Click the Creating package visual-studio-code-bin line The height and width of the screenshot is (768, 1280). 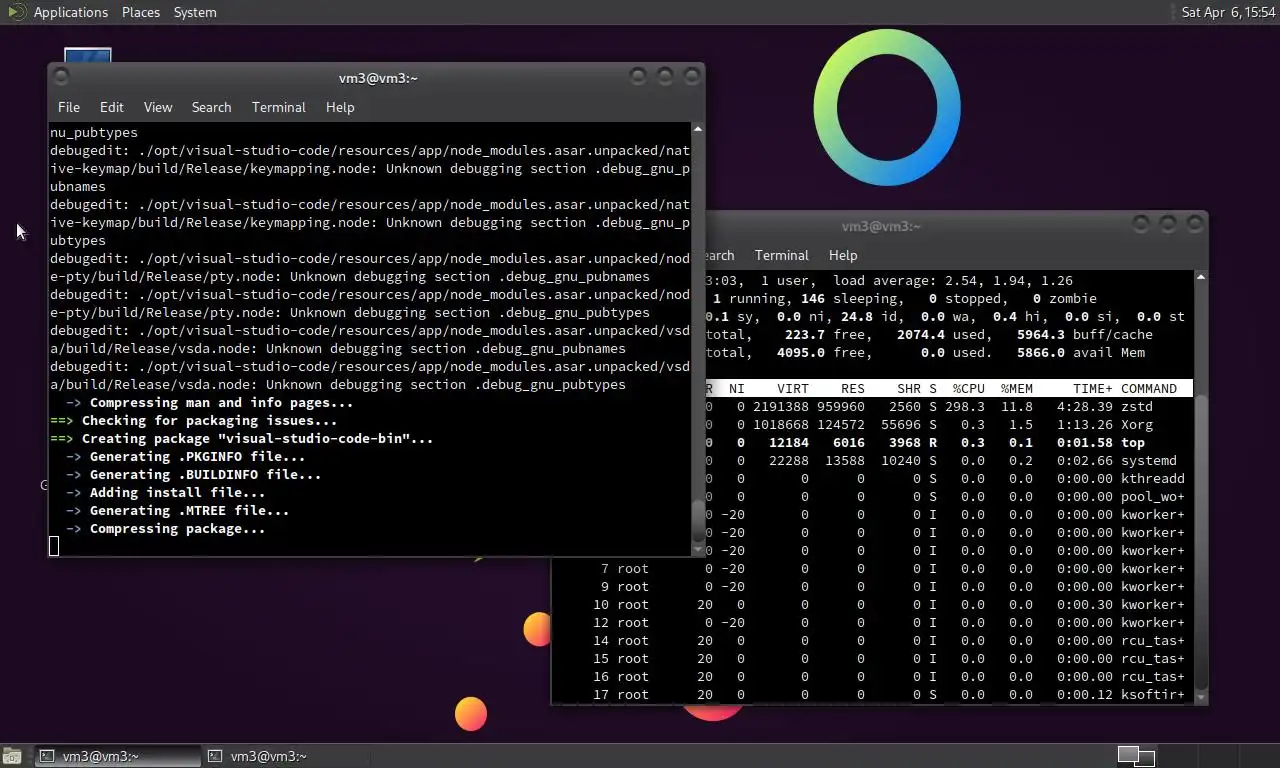coord(242,438)
